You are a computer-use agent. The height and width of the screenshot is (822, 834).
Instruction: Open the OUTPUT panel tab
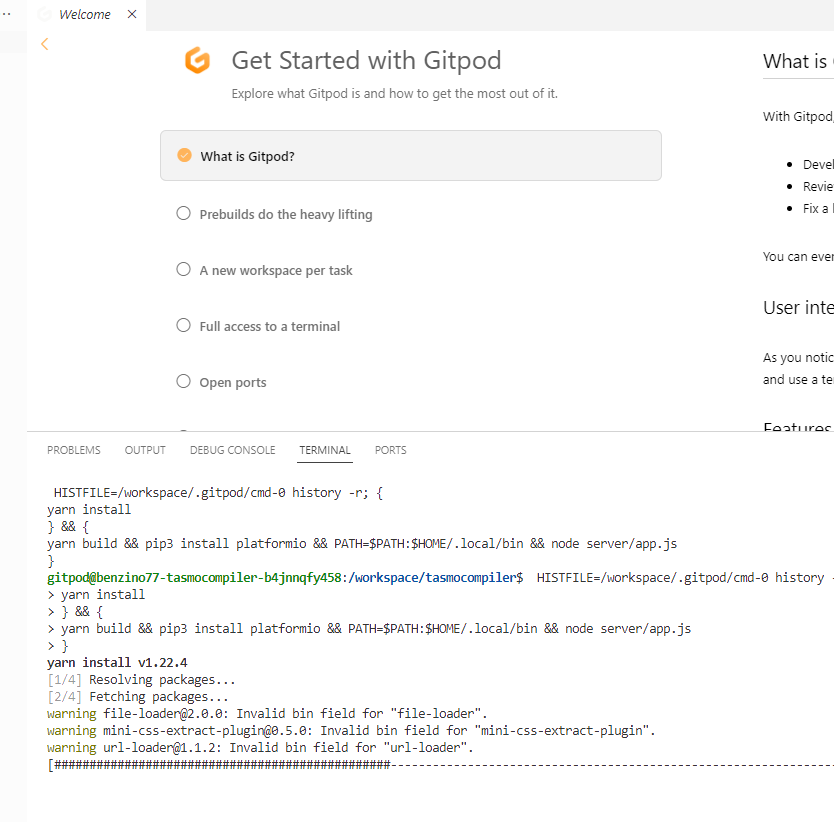coord(145,450)
